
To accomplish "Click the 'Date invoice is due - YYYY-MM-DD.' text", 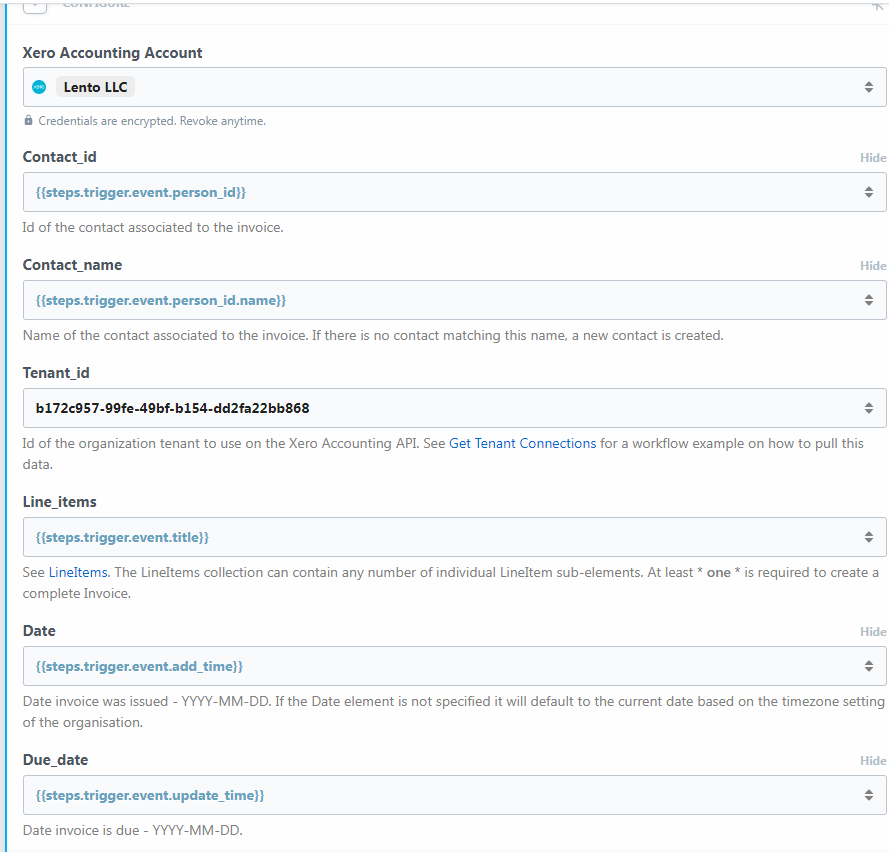I will (x=133, y=830).
